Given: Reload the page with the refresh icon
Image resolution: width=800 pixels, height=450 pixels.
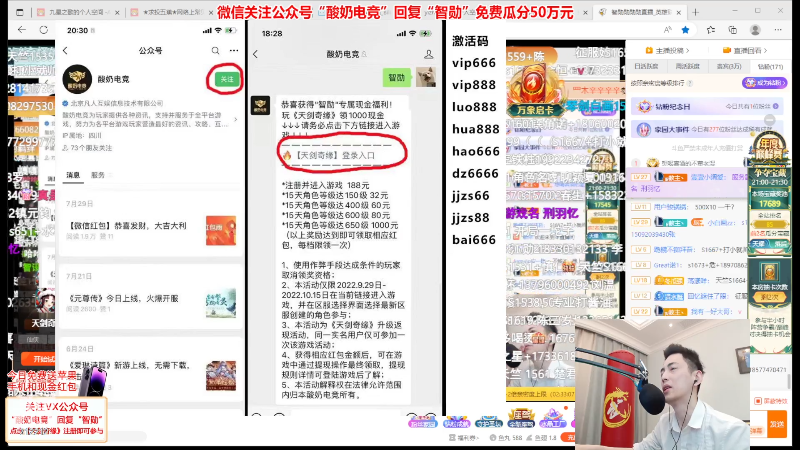Looking at the screenshot, I should [x=44, y=30].
